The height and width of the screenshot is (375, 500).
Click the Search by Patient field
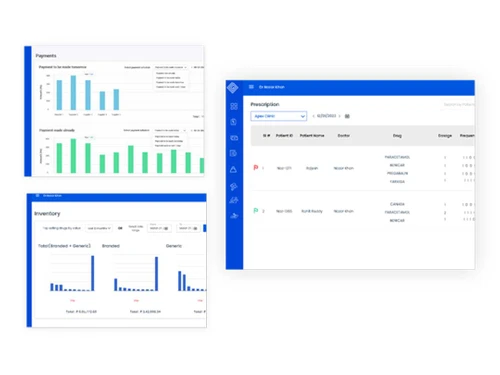point(459,104)
